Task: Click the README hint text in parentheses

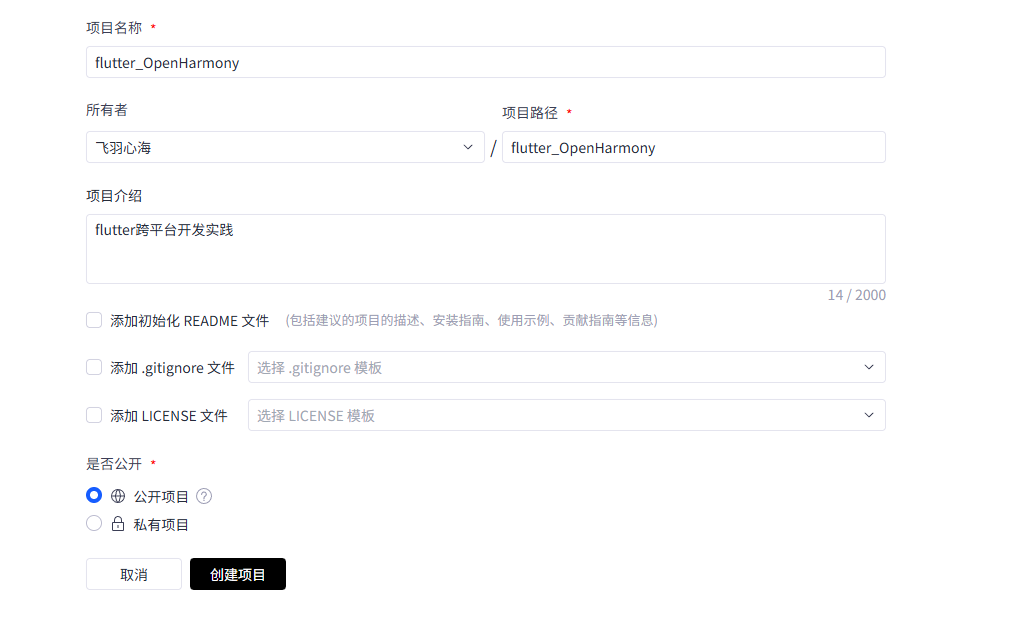Action: pyautogui.click(x=471, y=320)
